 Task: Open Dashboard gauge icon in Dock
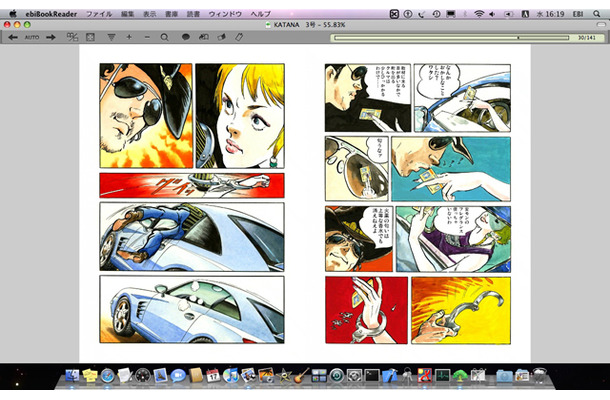point(142,375)
